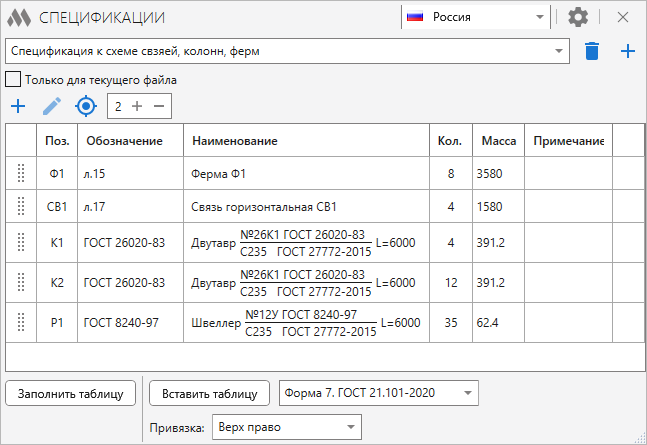Image resolution: width=647 pixels, height=445 pixels.
Task: Click the 'Вставить таблицу' button
Action: (209, 393)
